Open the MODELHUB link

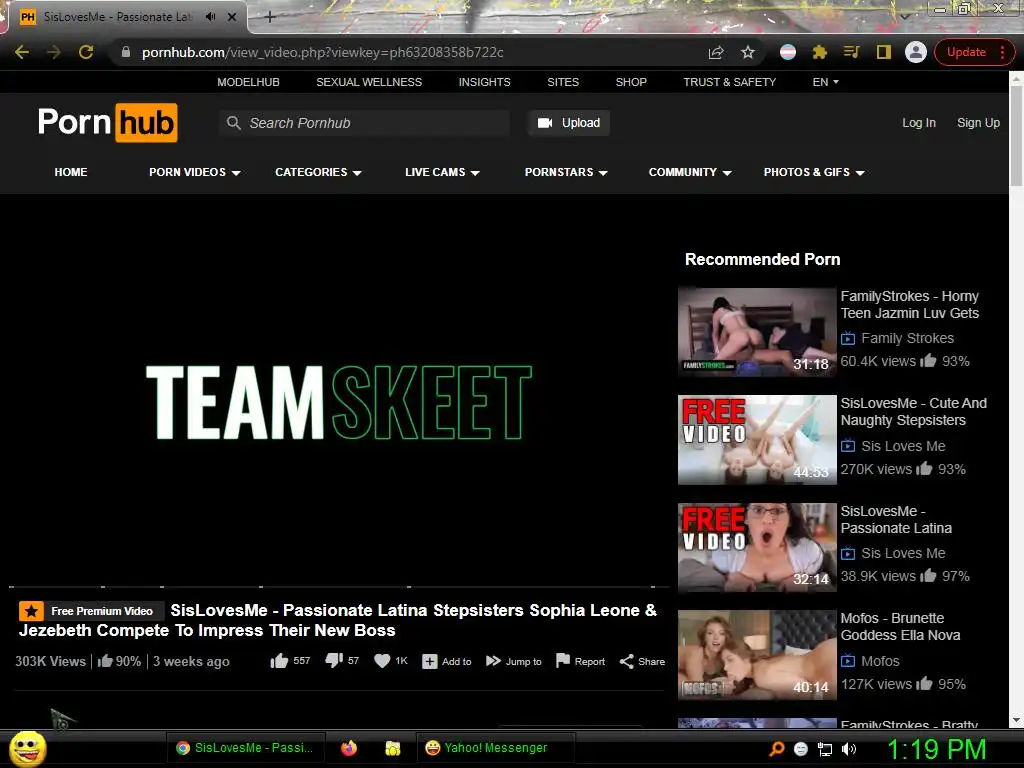tap(248, 82)
